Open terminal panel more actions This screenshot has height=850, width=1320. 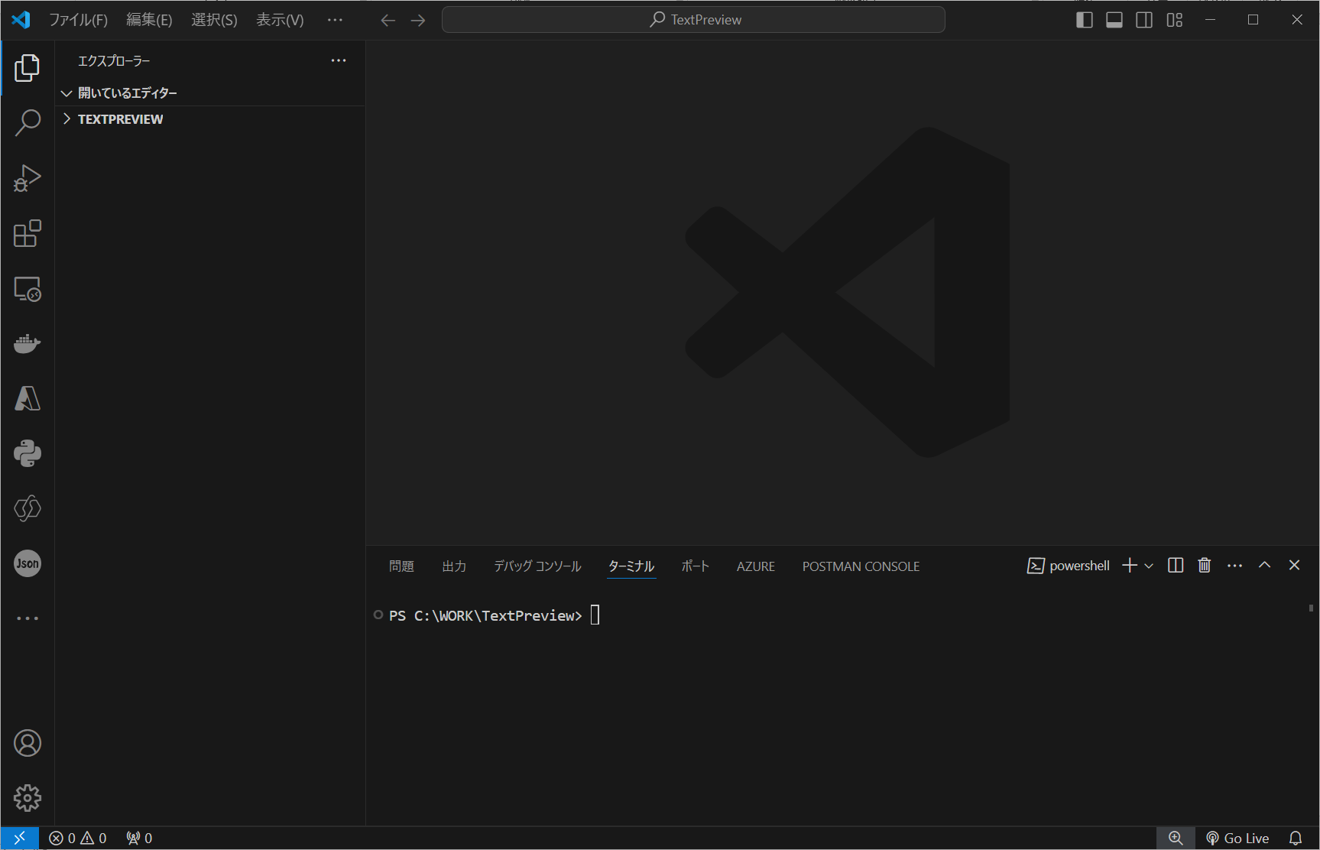coord(1235,566)
